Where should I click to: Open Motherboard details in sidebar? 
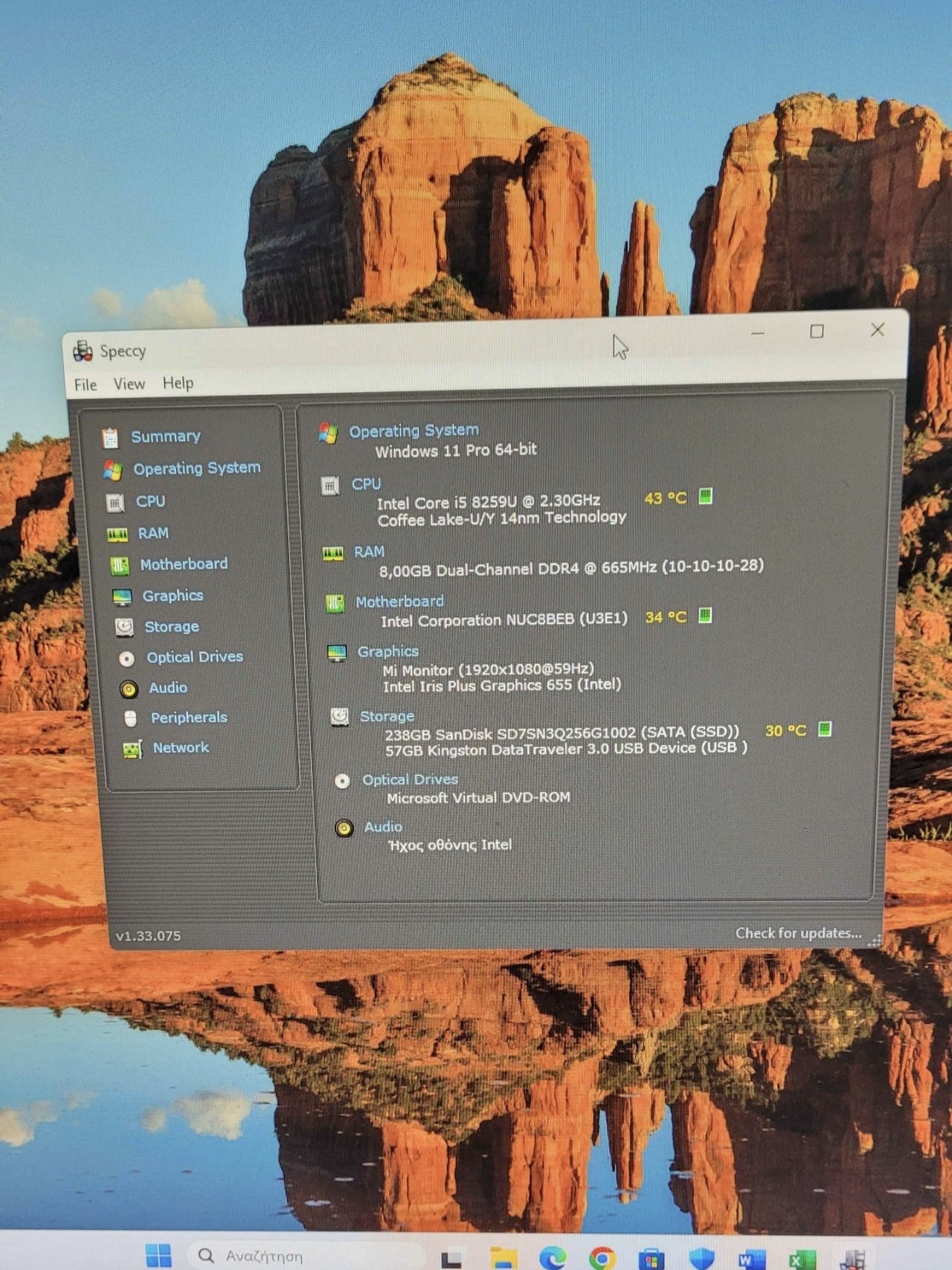tap(184, 564)
